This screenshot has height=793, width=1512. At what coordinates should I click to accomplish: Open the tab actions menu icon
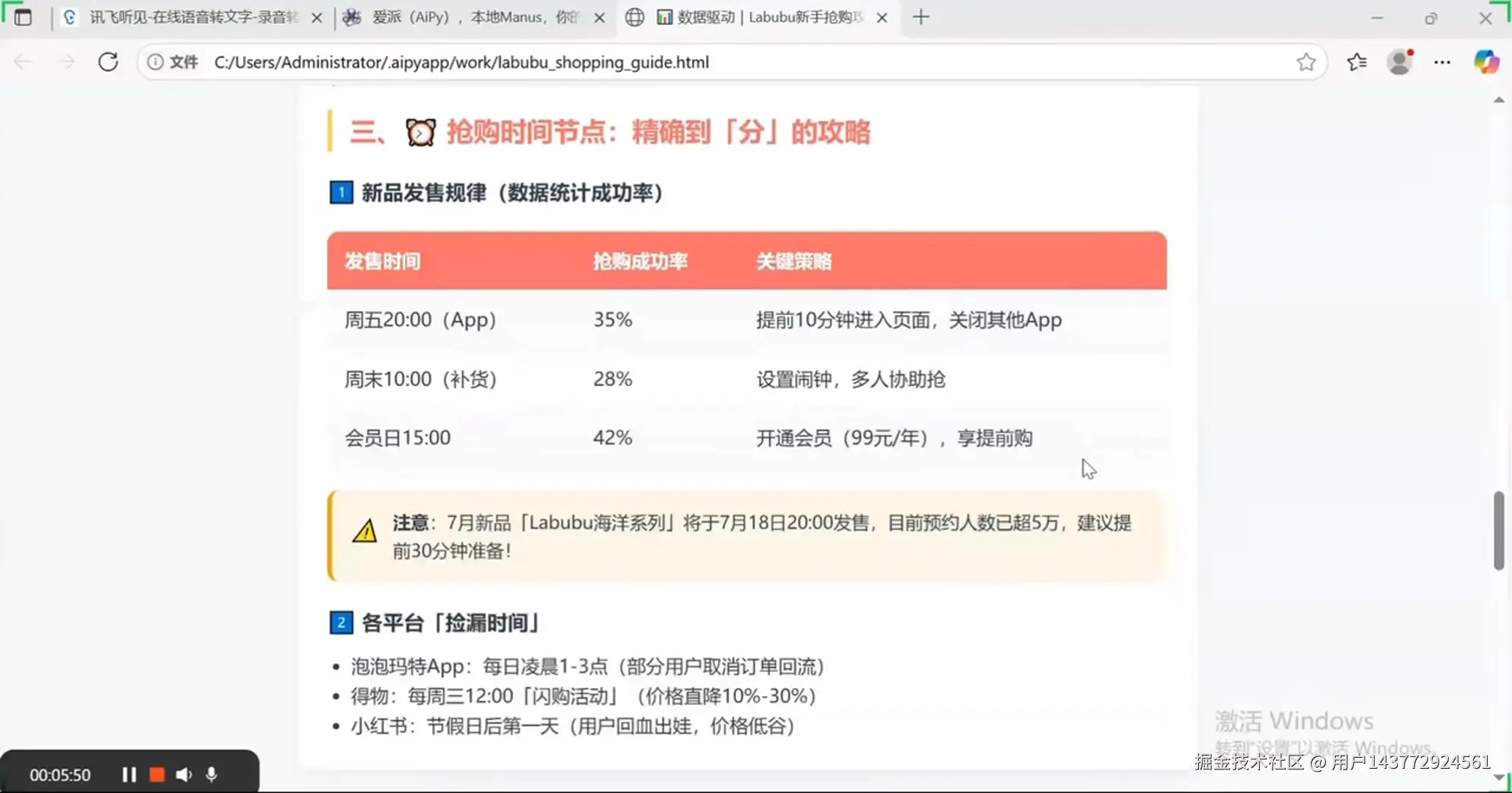23,17
